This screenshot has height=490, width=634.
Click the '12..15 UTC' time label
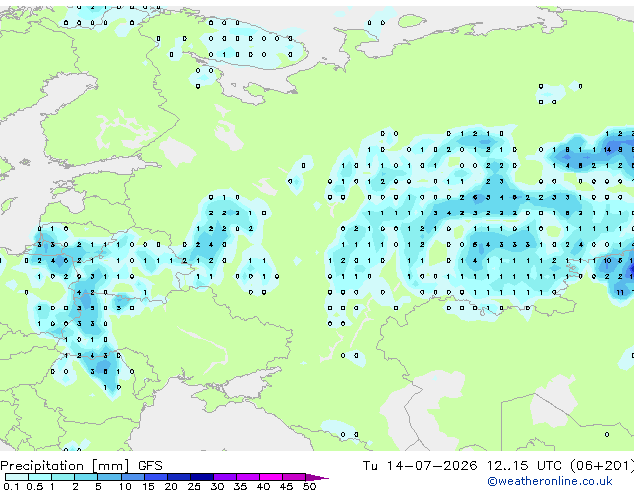524,466
